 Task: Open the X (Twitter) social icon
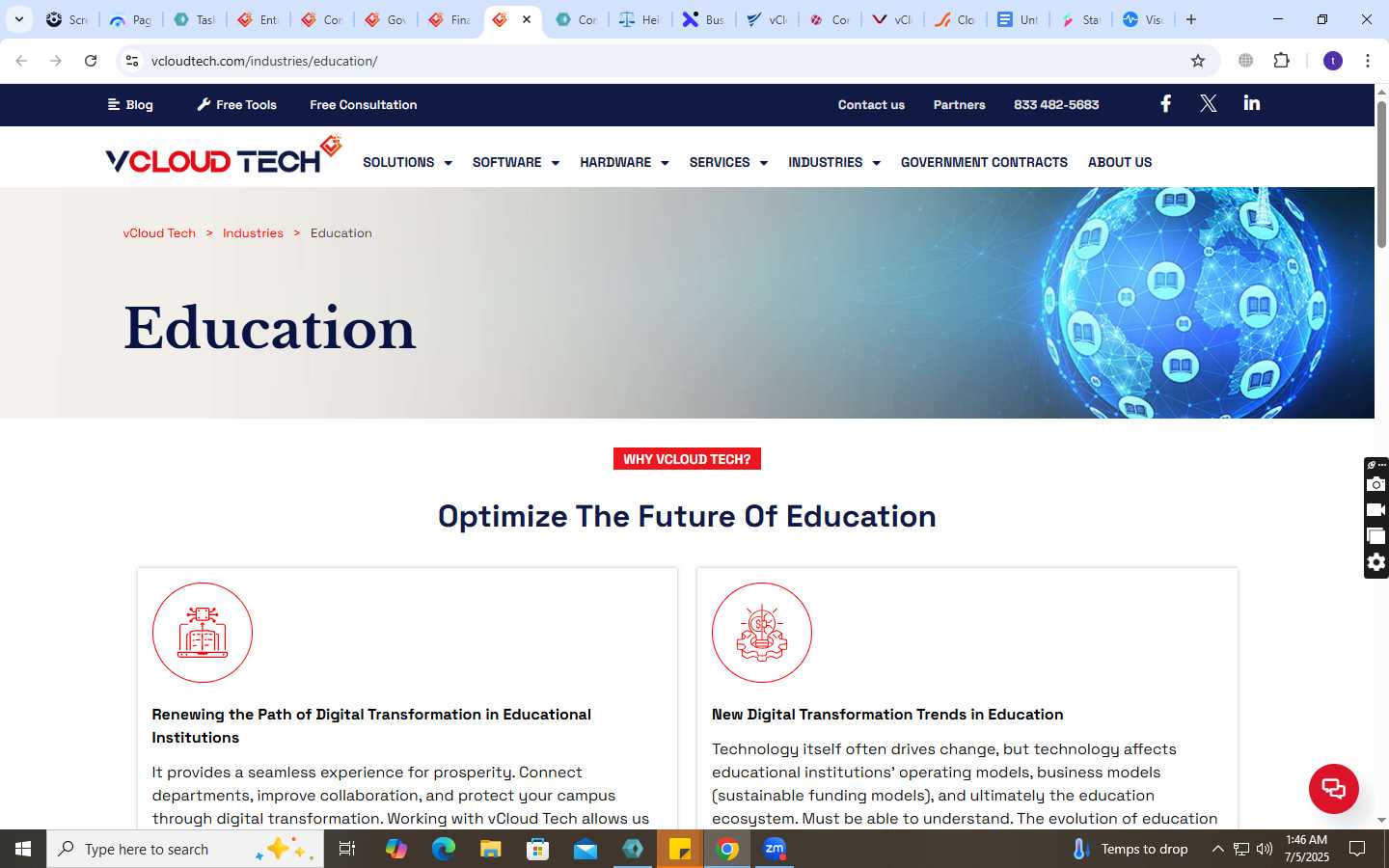click(x=1208, y=103)
